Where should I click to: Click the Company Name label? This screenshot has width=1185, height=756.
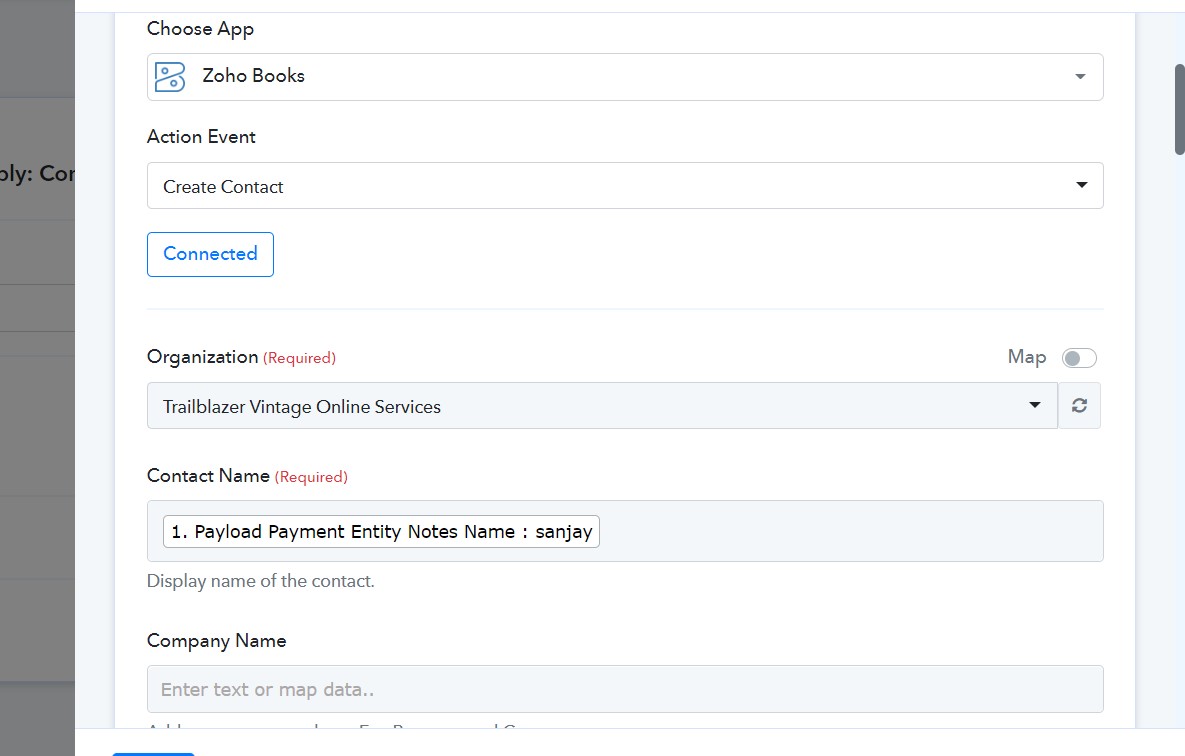pos(216,641)
